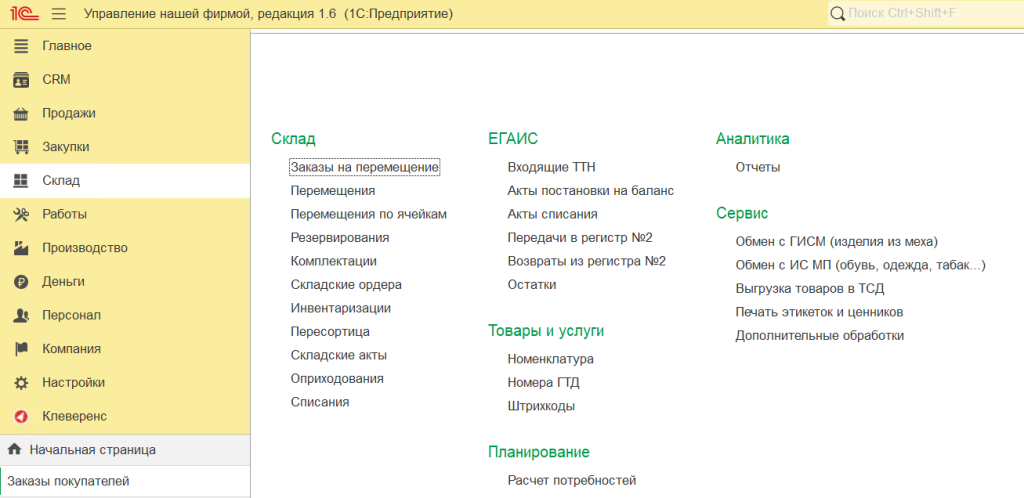This screenshot has width=1024, height=498.
Task: Open the Главное section
Action: pyautogui.click(x=125, y=46)
